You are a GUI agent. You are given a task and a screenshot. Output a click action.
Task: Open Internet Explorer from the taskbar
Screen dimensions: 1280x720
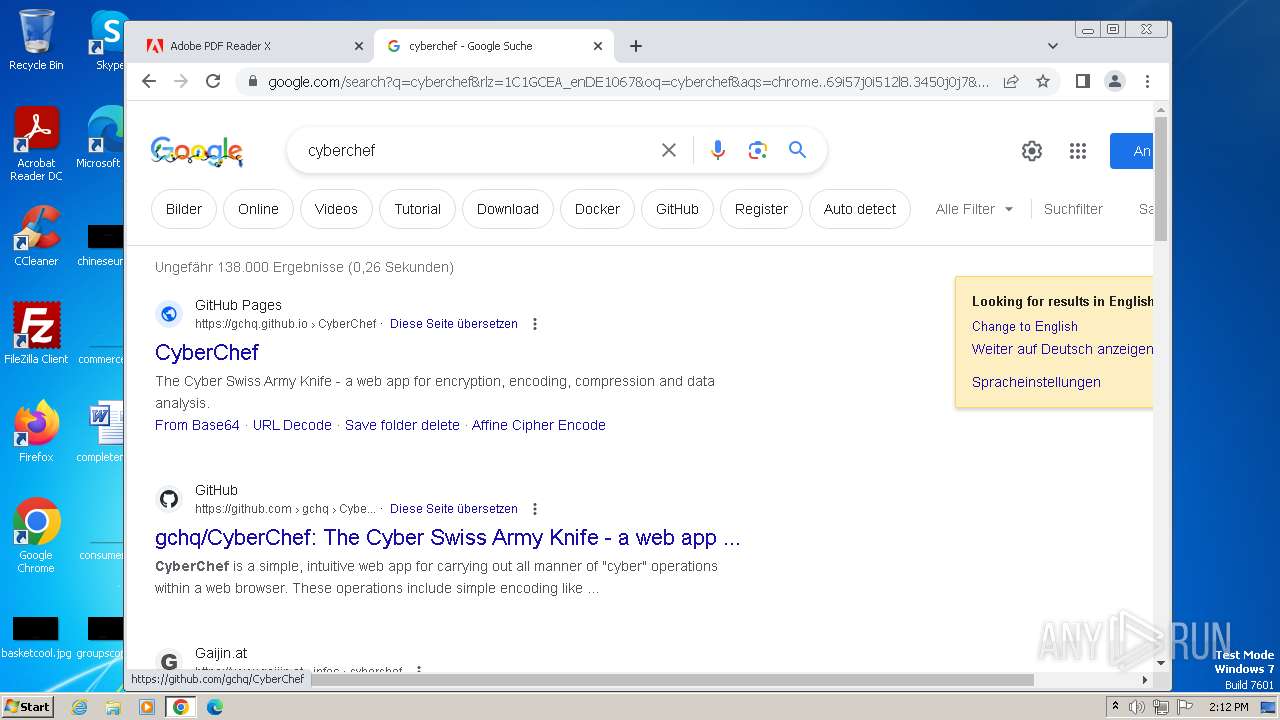coord(79,707)
